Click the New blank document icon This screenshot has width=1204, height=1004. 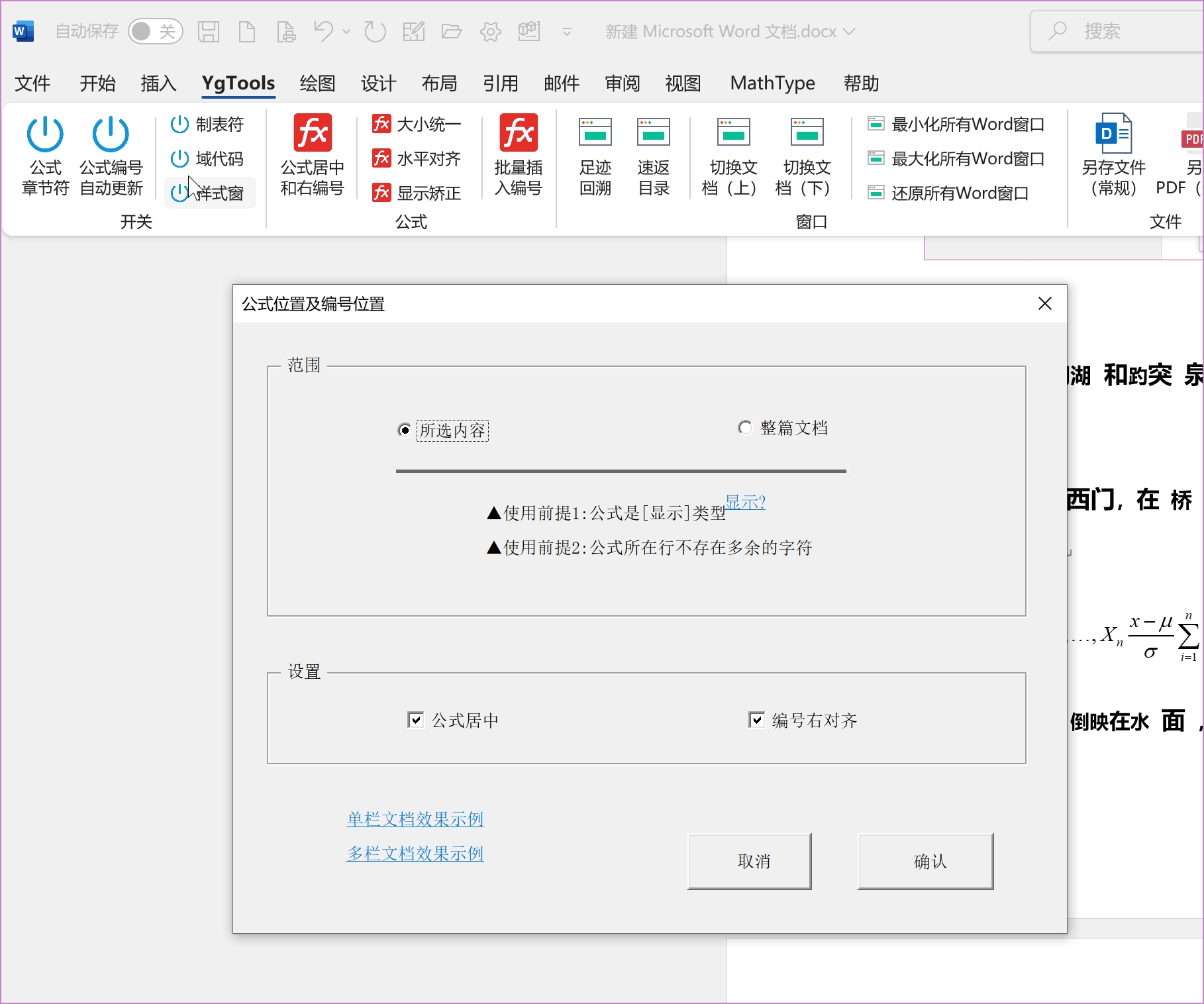pos(247,31)
